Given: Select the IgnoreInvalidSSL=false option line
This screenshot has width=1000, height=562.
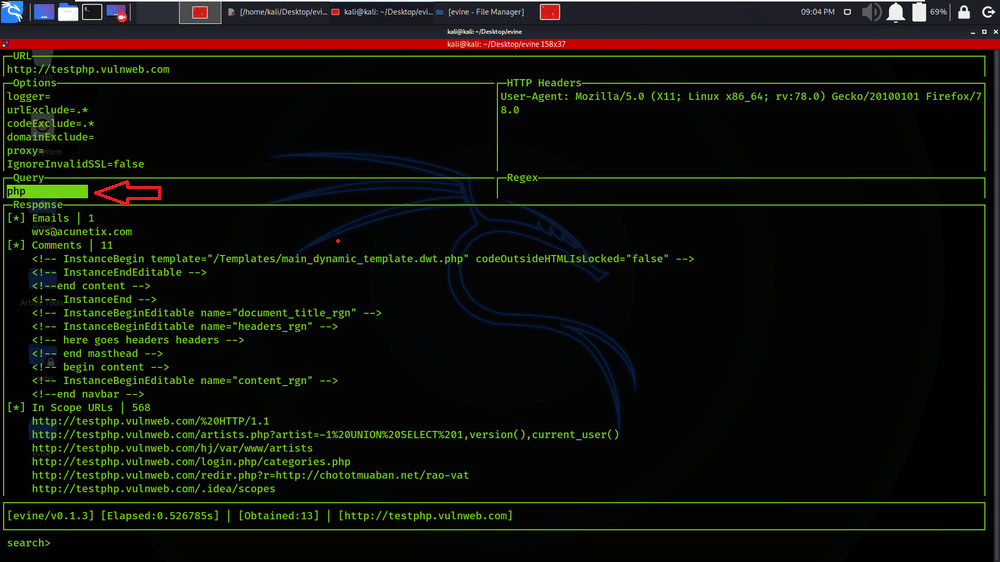Looking at the screenshot, I should click(75, 164).
